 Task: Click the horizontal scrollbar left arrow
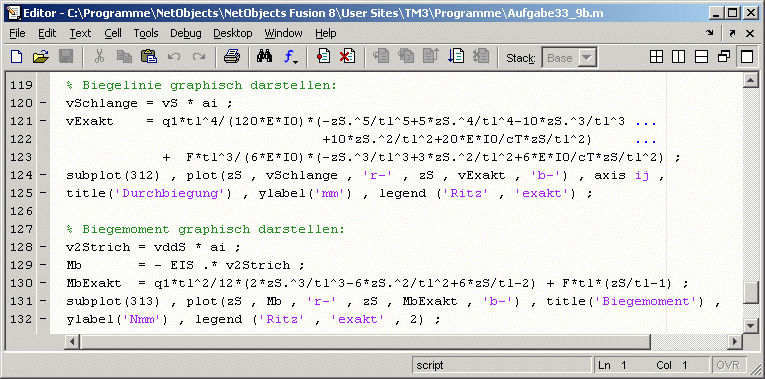pyautogui.click(x=71, y=341)
